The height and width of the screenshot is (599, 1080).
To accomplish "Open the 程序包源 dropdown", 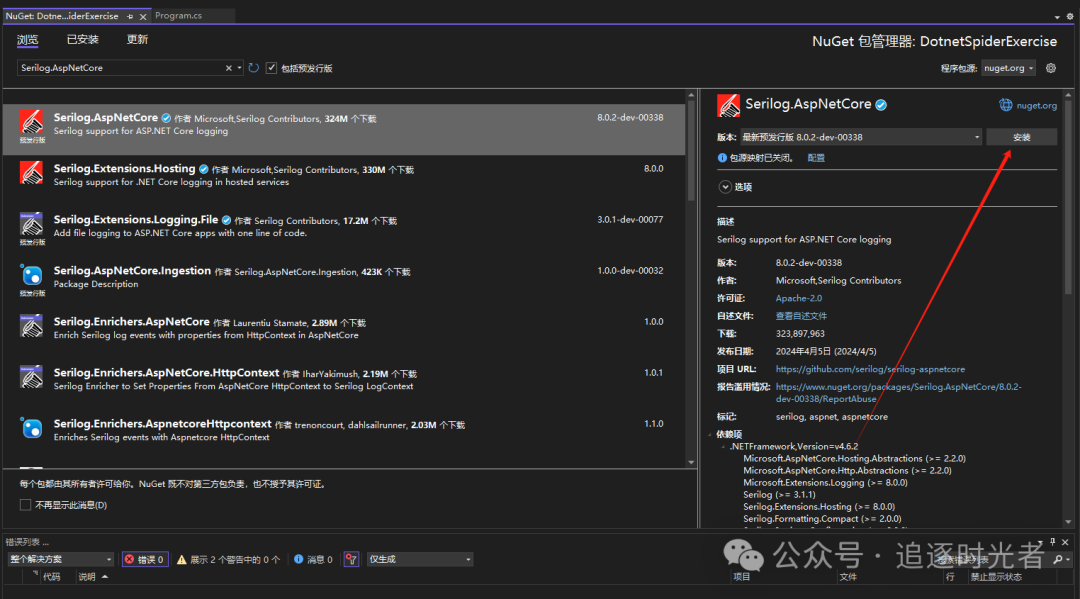I will tap(1007, 67).
